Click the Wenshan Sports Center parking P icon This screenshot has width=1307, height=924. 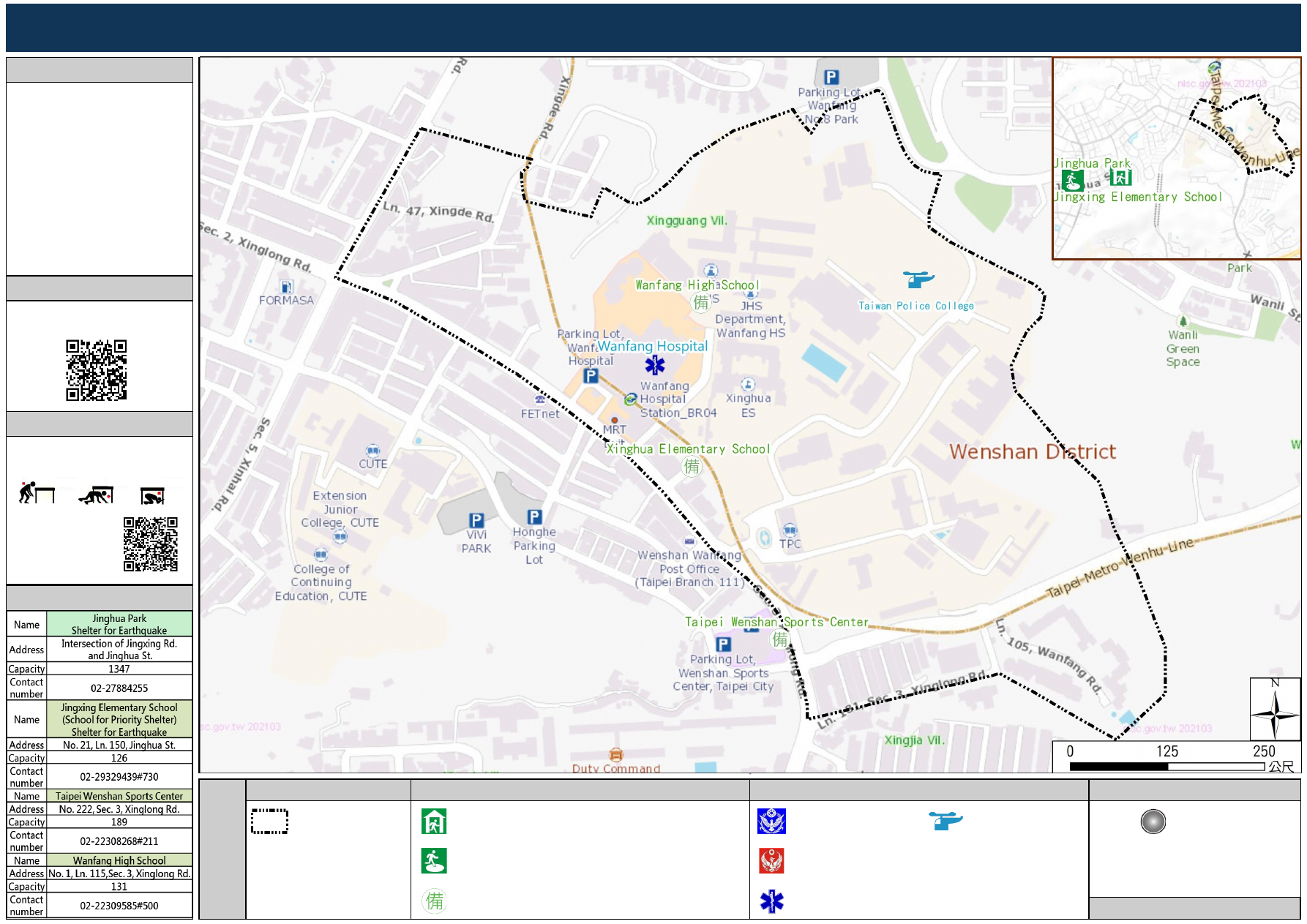coord(723,645)
